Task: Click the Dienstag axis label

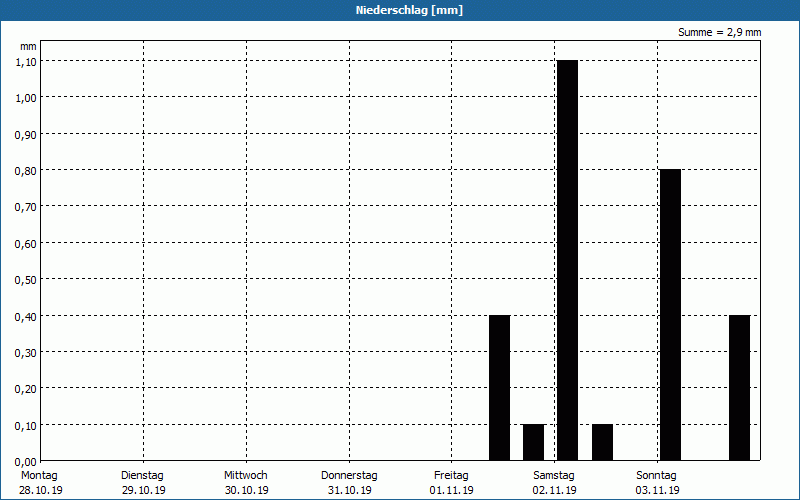Action: (142, 476)
